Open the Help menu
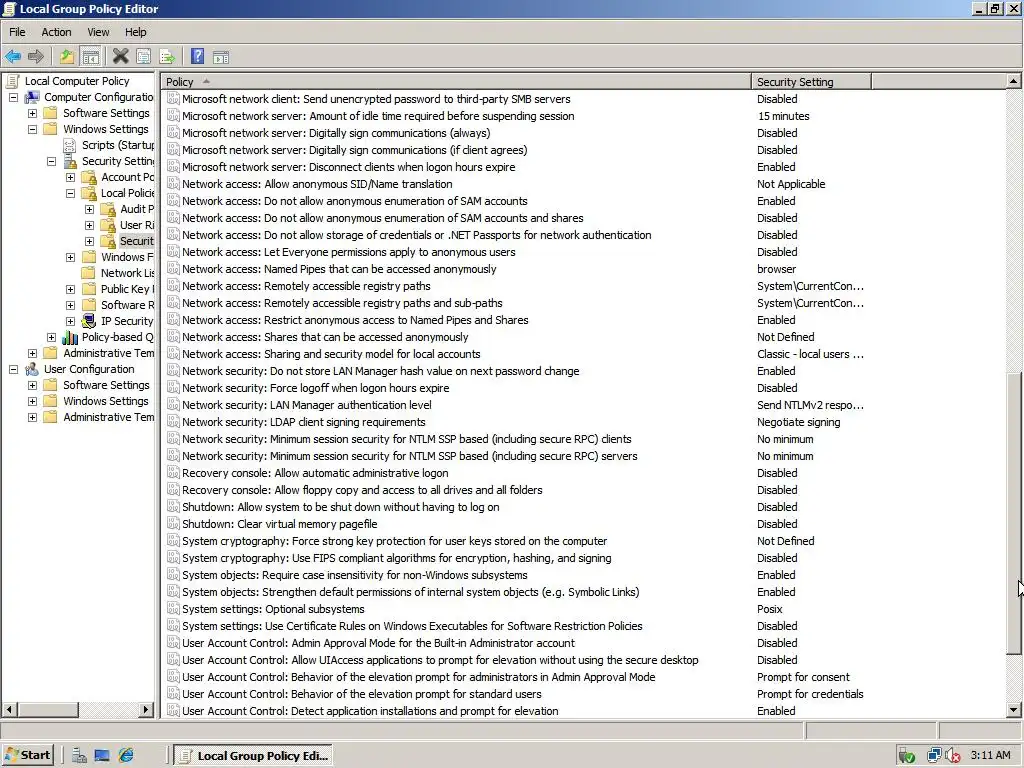Screen dimensions: 1024x768 pyautogui.click(x=136, y=32)
